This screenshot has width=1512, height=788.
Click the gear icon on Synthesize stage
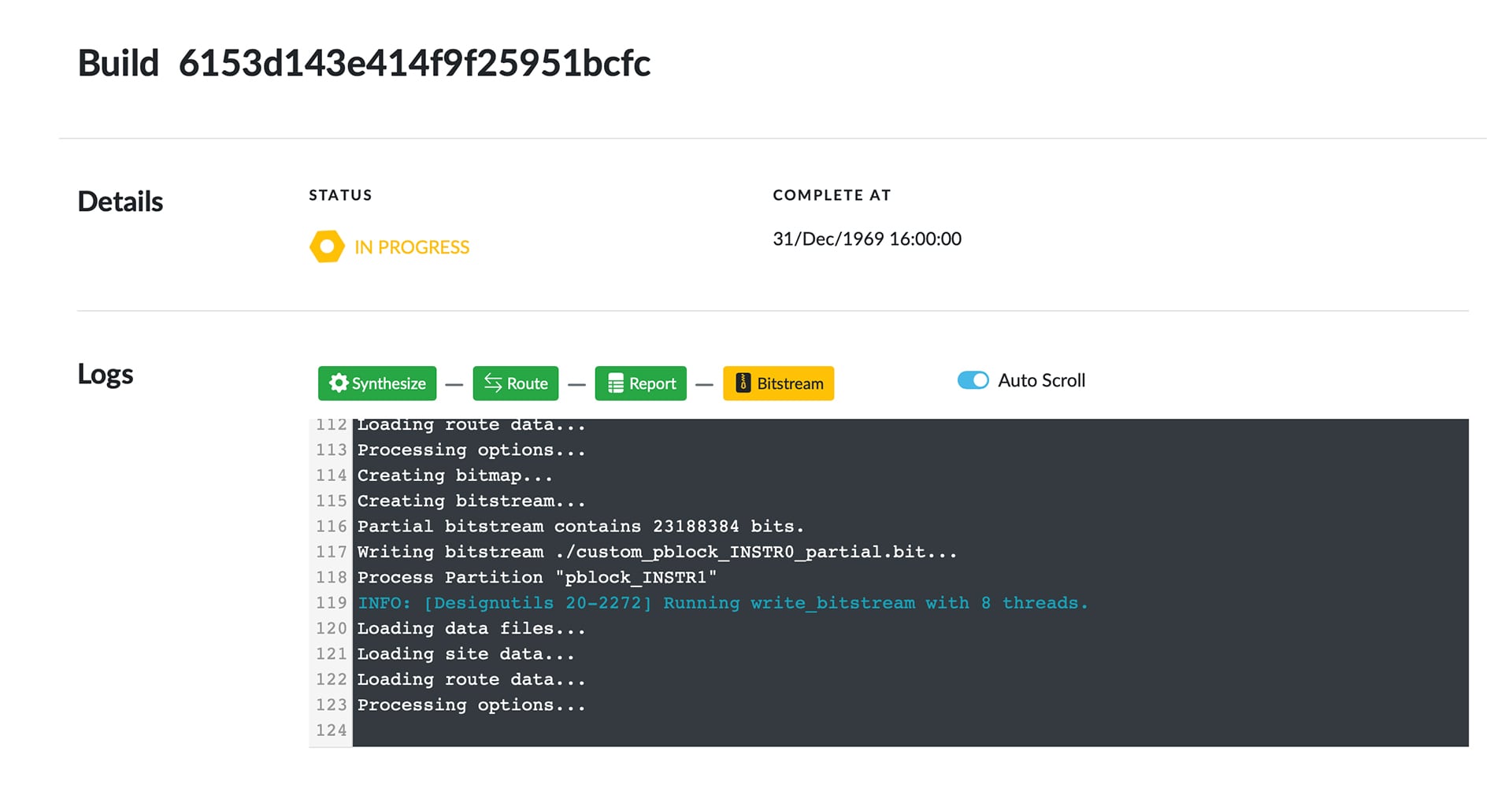coord(338,383)
